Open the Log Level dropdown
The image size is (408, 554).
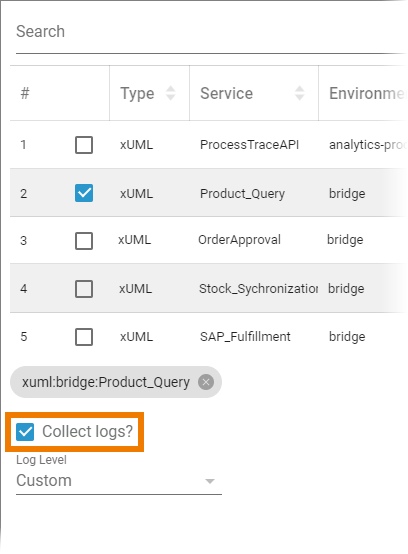pos(119,481)
